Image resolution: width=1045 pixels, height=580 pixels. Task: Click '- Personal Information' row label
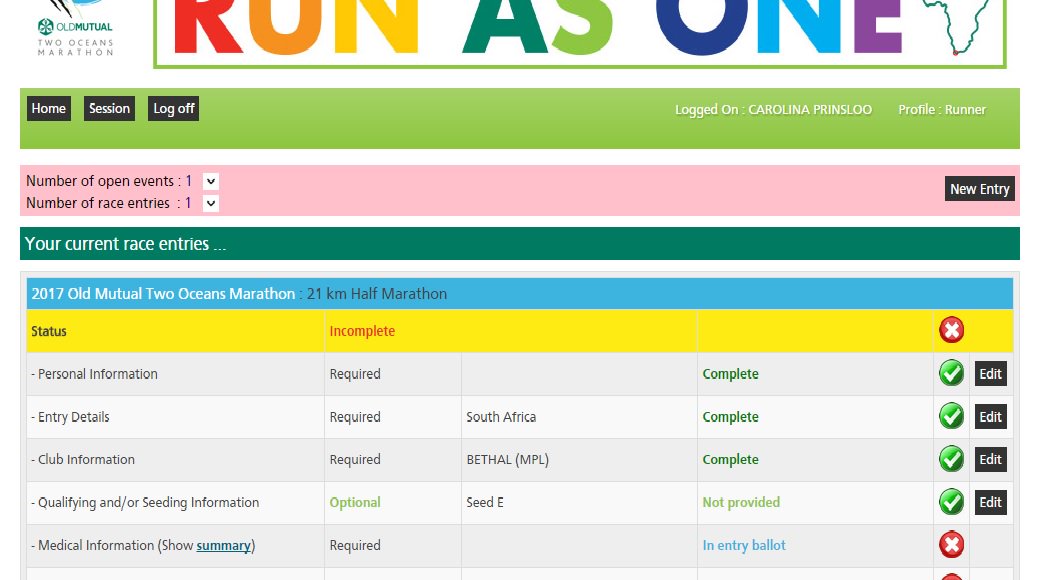pyautogui.click(x=95, y=374)
